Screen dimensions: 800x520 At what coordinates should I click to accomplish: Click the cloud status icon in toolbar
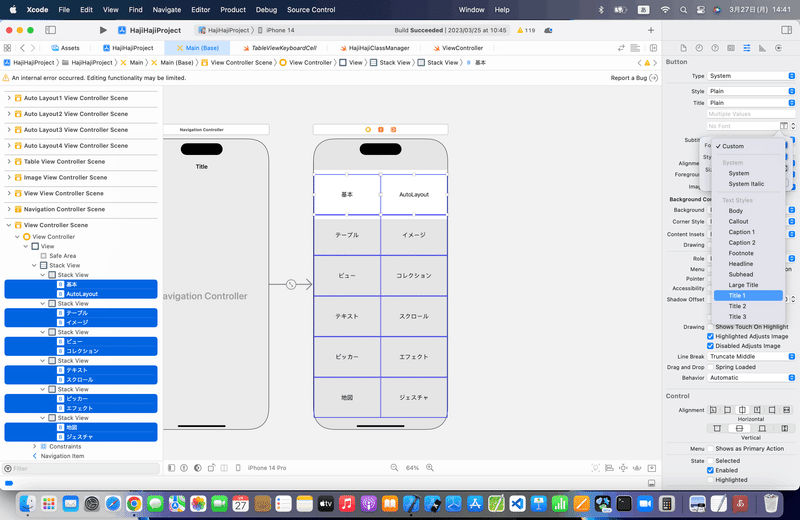point(548,30)
